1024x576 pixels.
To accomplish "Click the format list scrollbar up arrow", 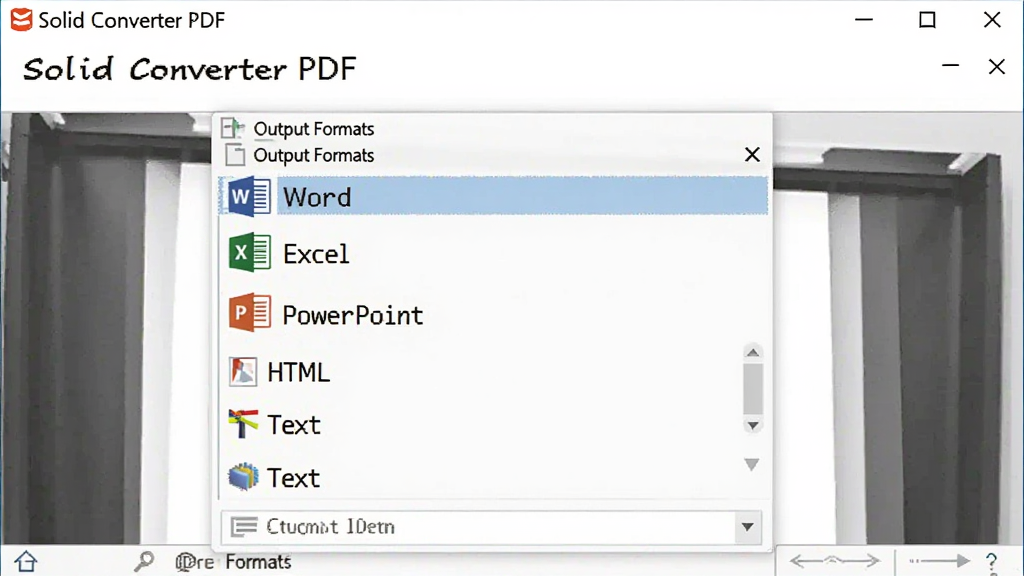I will tap(752, 353).
